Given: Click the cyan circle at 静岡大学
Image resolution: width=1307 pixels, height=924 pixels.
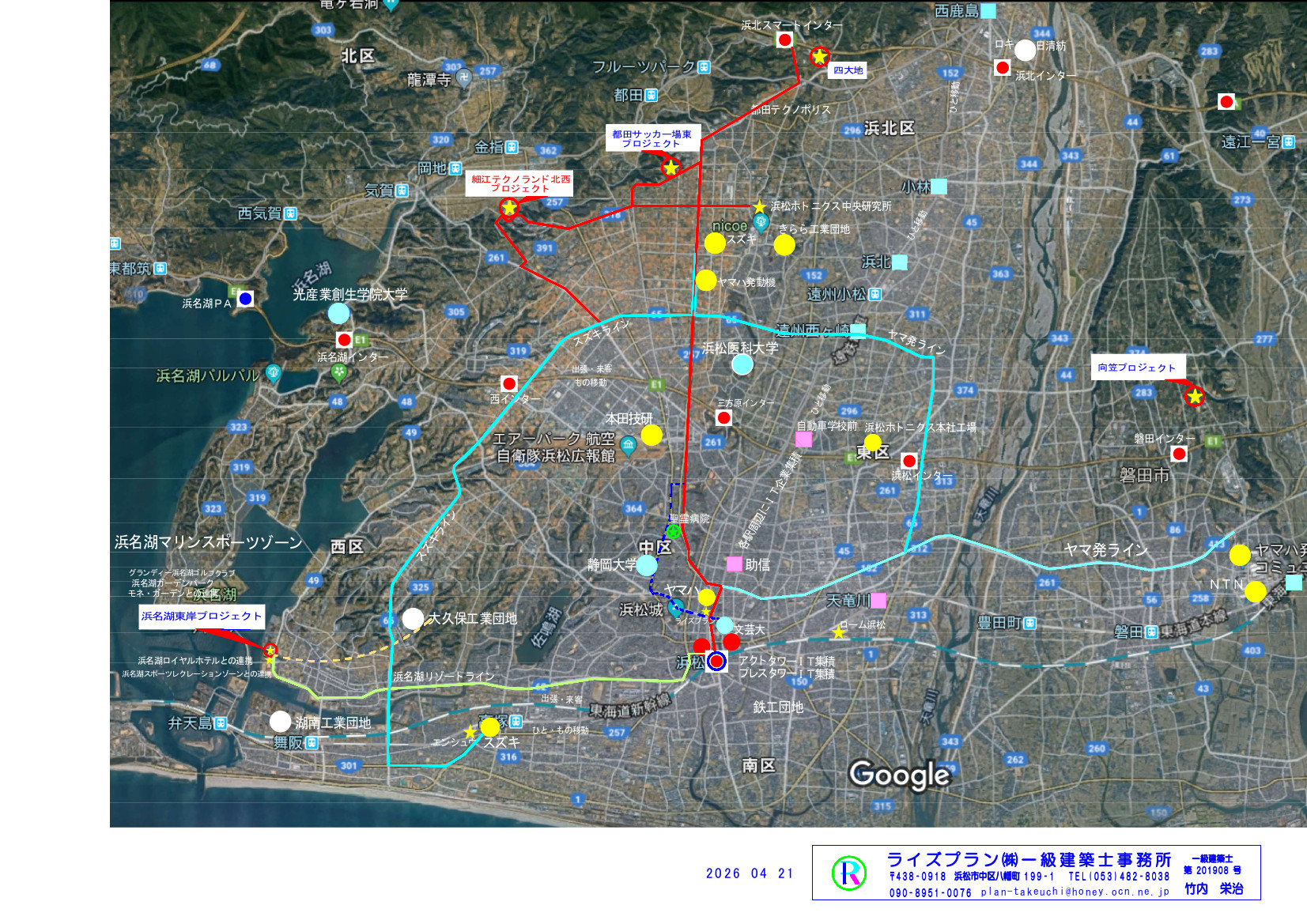Looking at the screenshot, I should (x=647, y=565).
